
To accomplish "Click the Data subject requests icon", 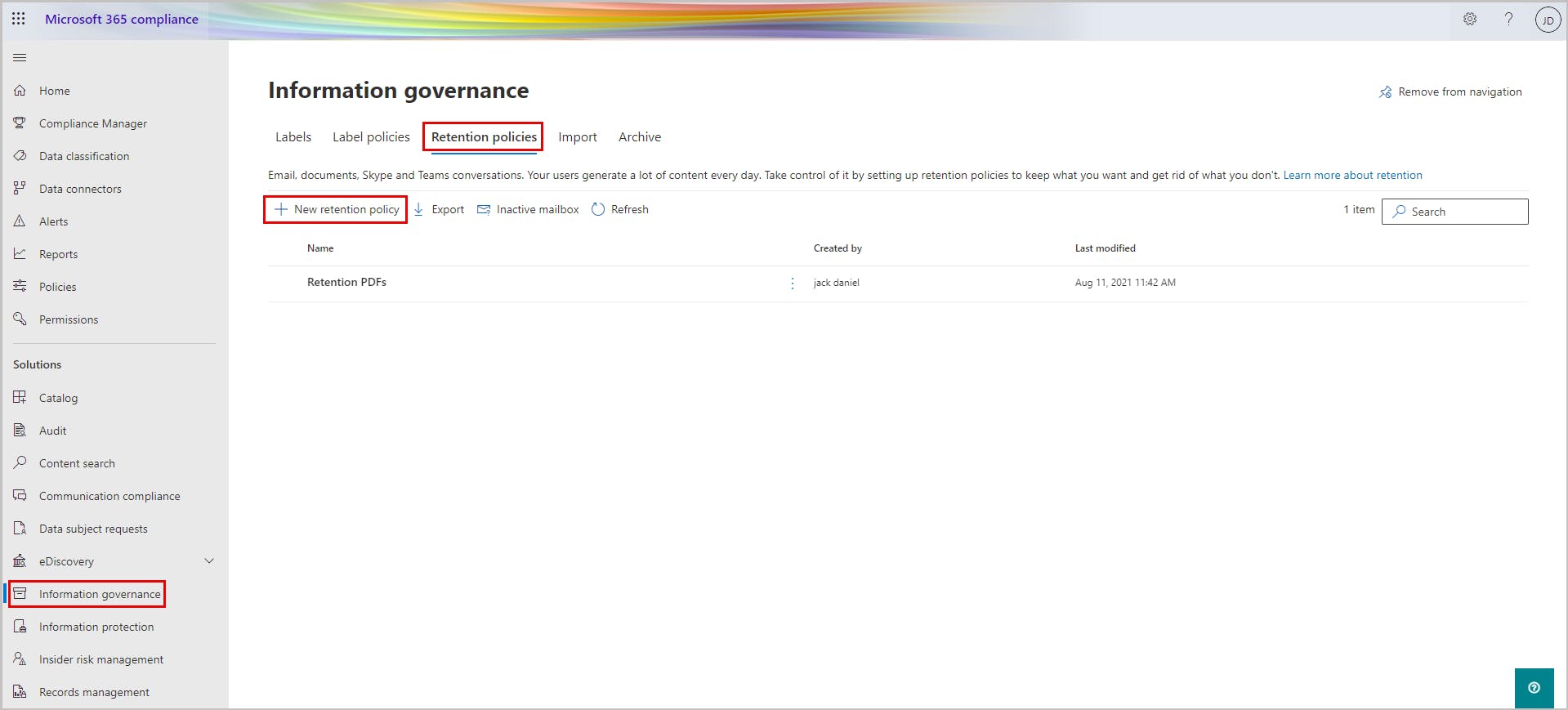I will 20,529.
